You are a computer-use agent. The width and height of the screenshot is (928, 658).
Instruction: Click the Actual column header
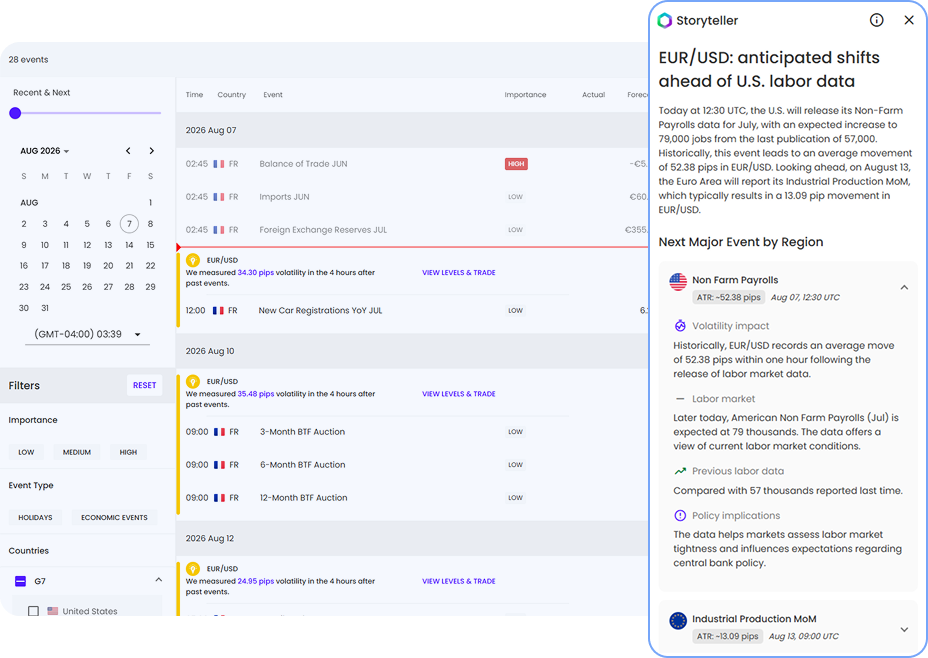[594, 95]
